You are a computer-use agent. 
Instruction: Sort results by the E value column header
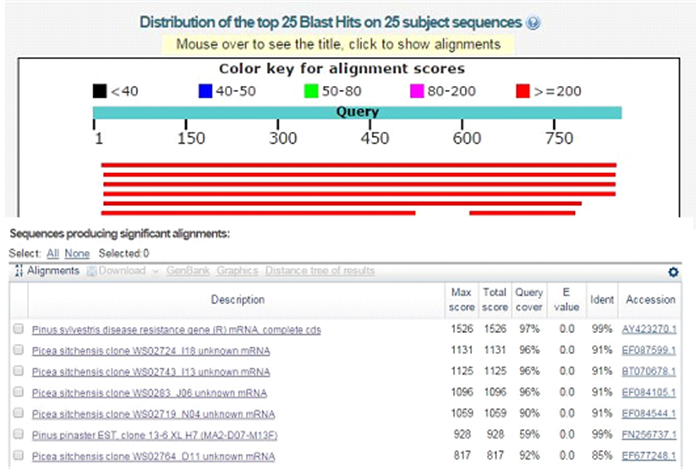point(566,299)
